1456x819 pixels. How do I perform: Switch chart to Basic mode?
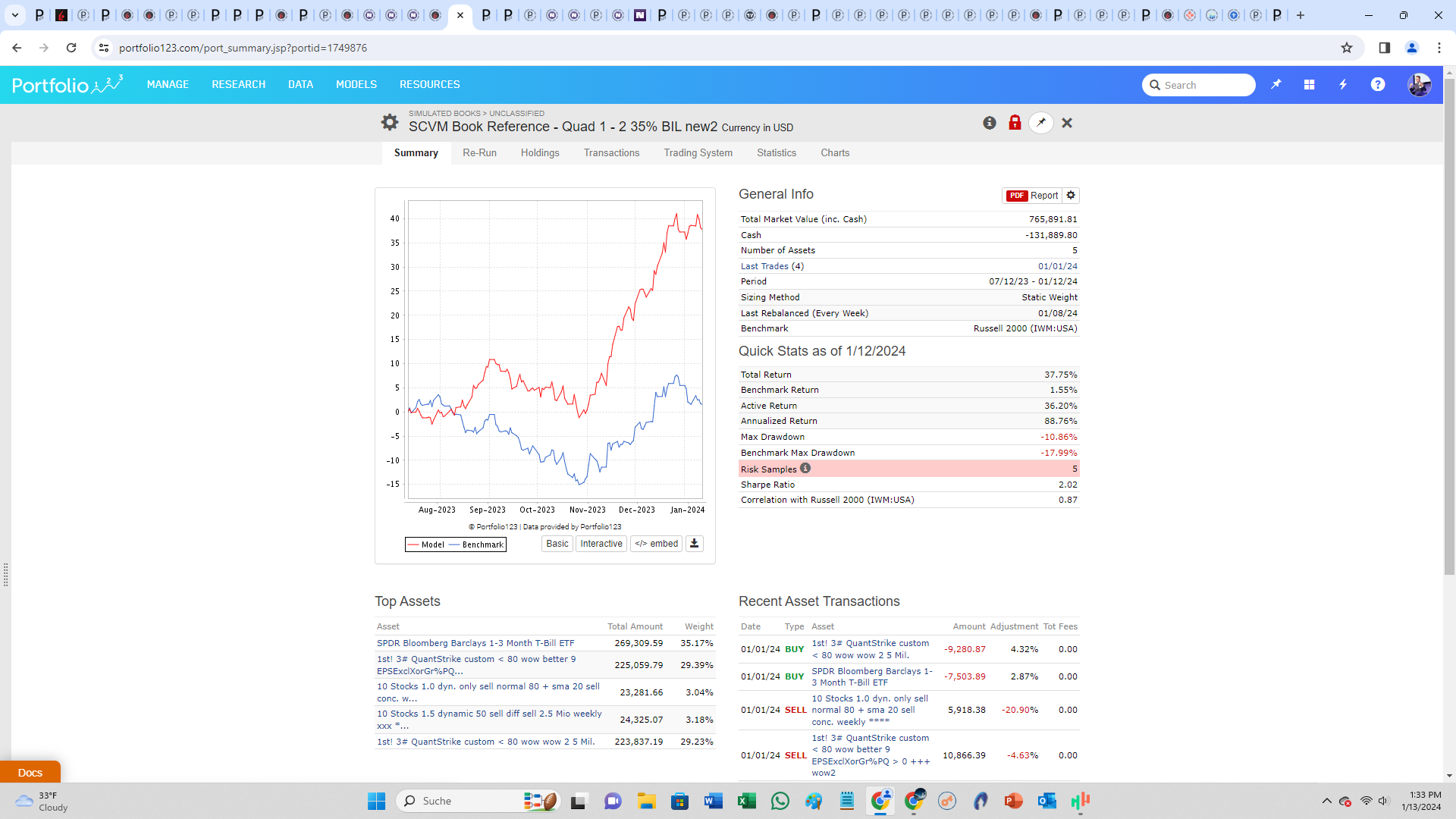pyautogui.click(x=557, y=544)
